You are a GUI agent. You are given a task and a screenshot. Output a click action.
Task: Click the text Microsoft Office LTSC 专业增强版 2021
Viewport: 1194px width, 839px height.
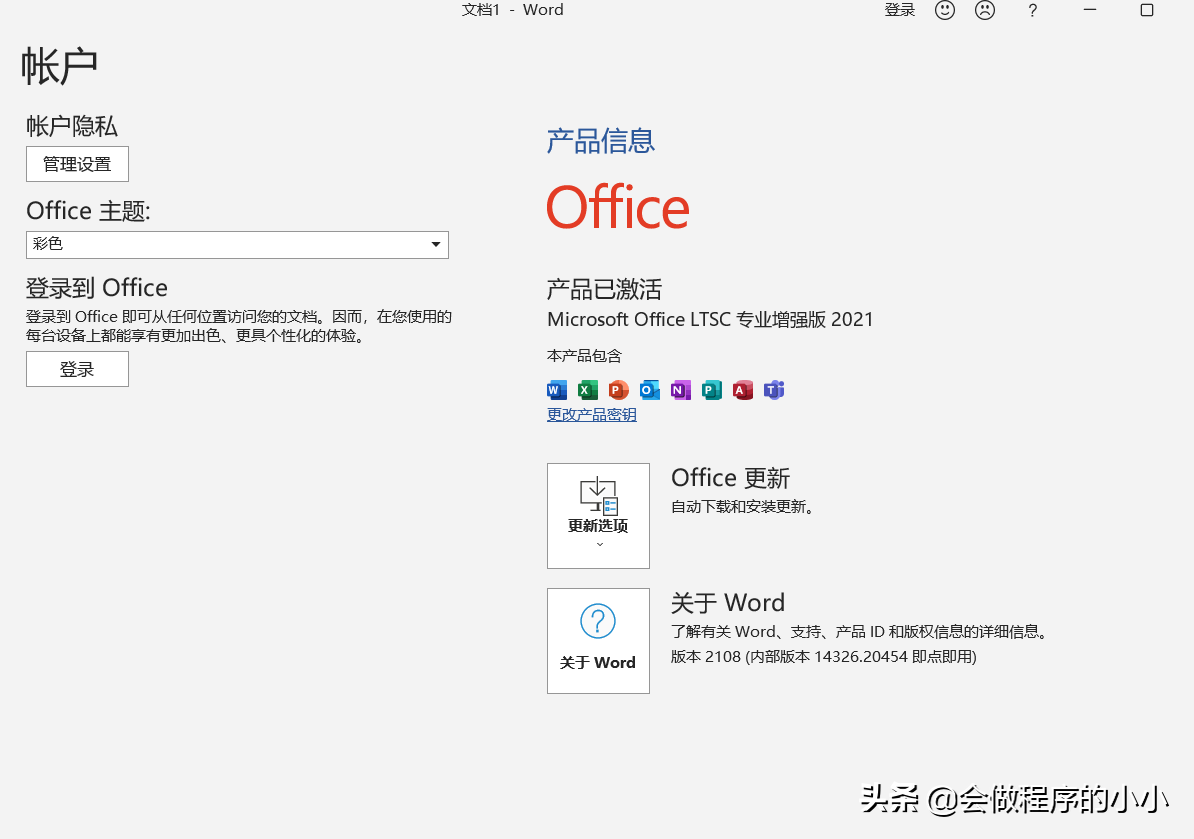(x=710, y=319)
